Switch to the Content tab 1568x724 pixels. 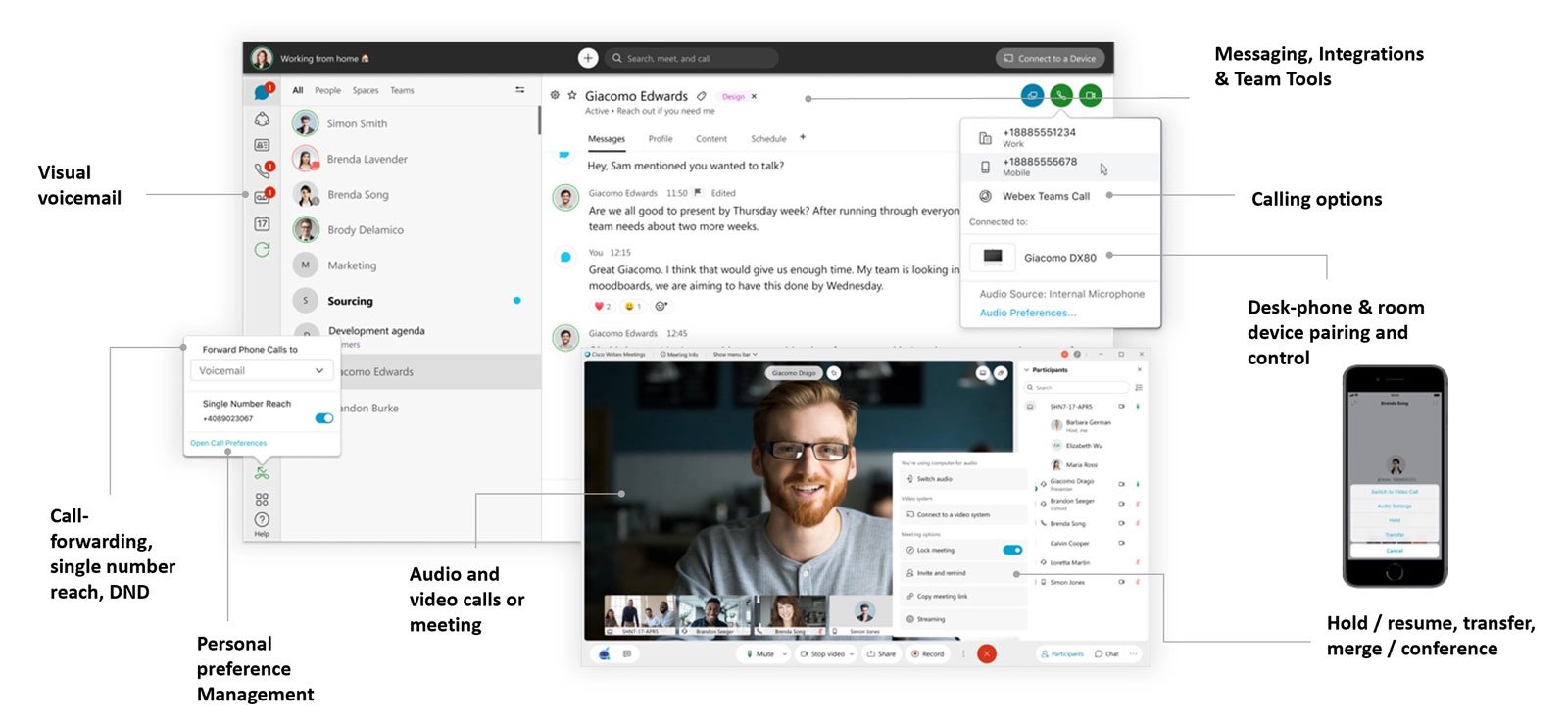(x=711, y=139)
